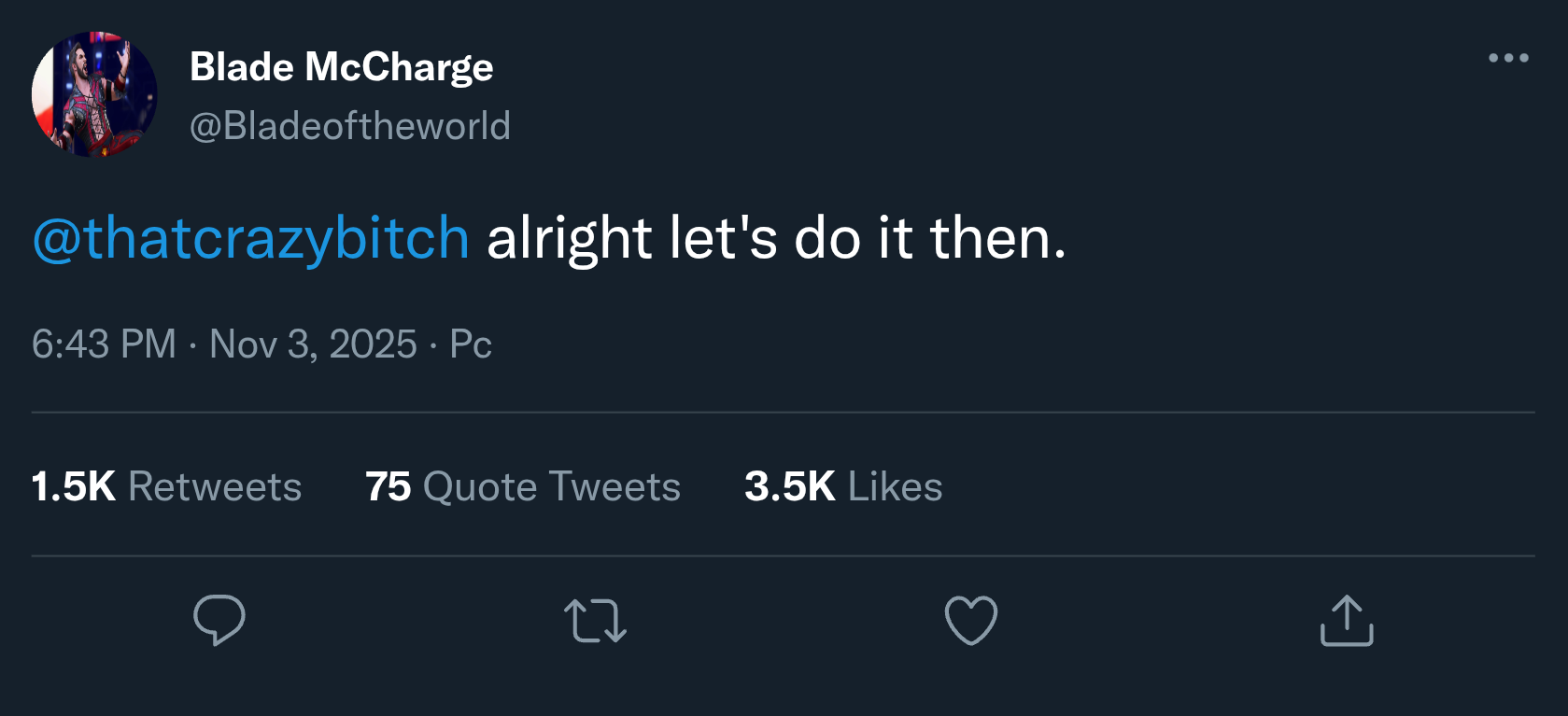Click the Pc source label
The width and height of the screenshot is (1568, 716).
pyautogui.click(x=471, y=344)
